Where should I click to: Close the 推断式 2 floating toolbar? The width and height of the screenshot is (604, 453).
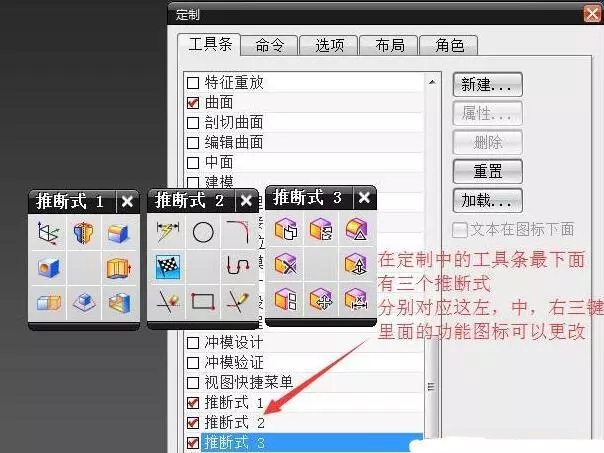247,202
